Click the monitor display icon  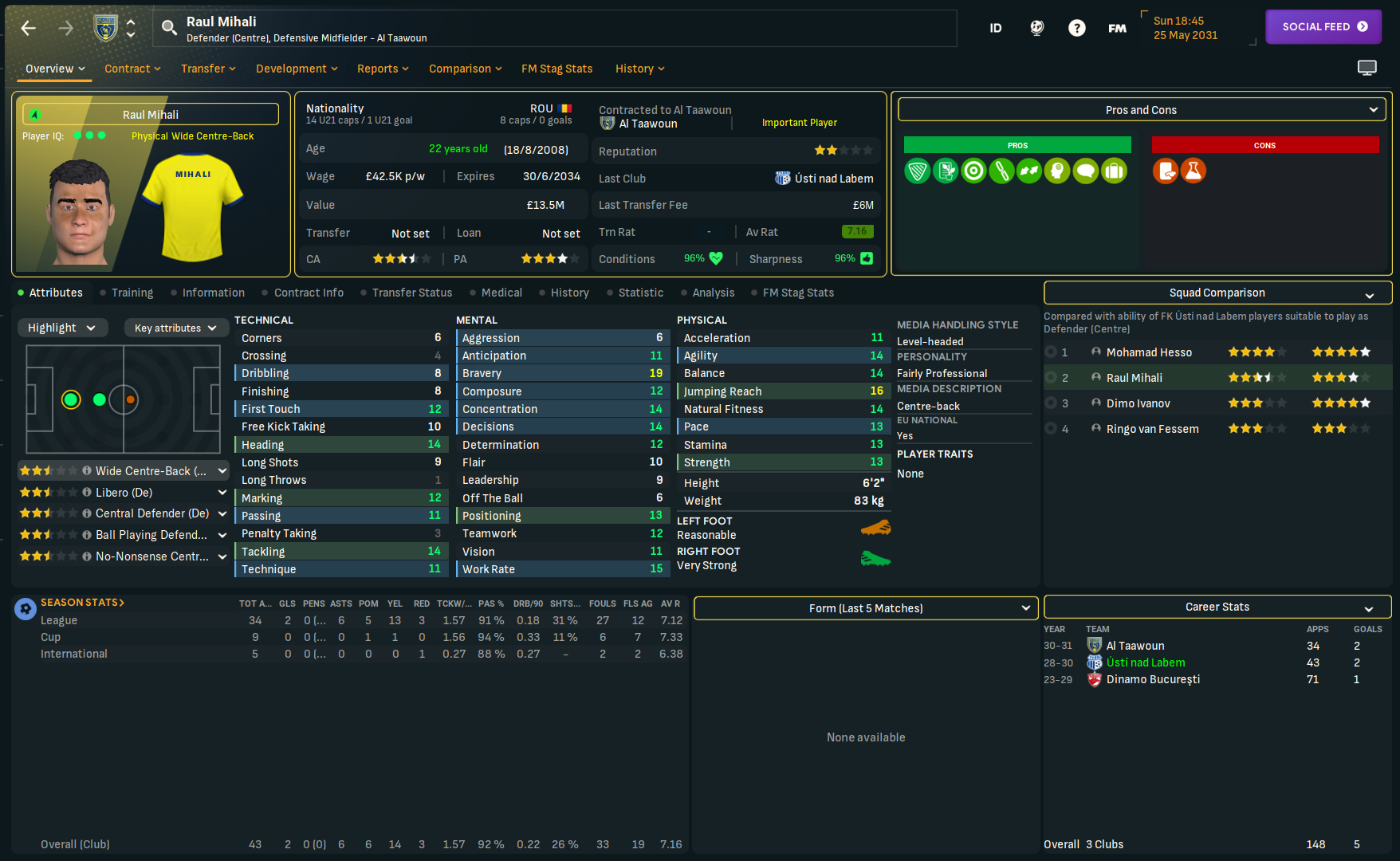coord(1367,68)
